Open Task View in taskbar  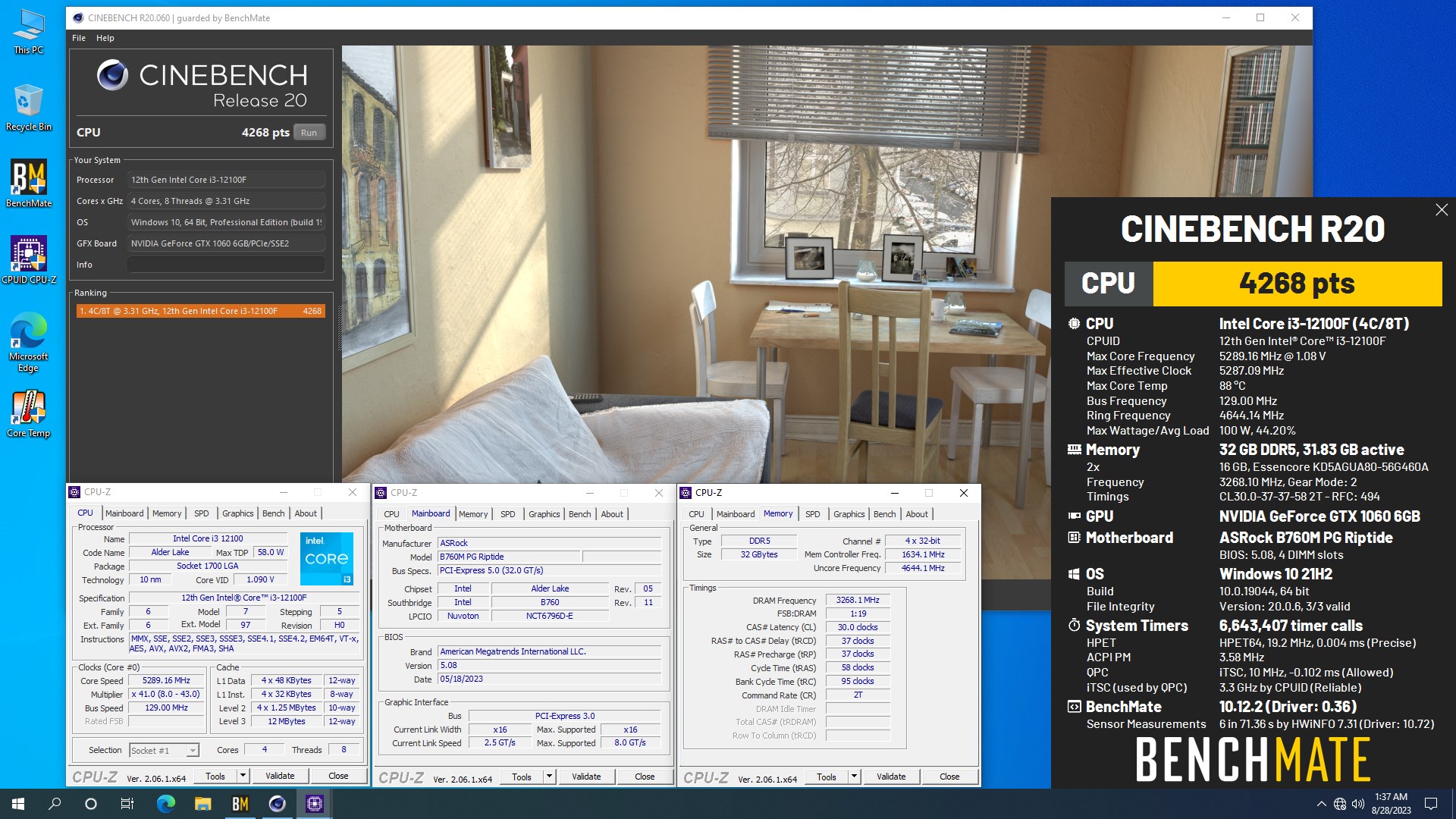[x=127, y=804]
